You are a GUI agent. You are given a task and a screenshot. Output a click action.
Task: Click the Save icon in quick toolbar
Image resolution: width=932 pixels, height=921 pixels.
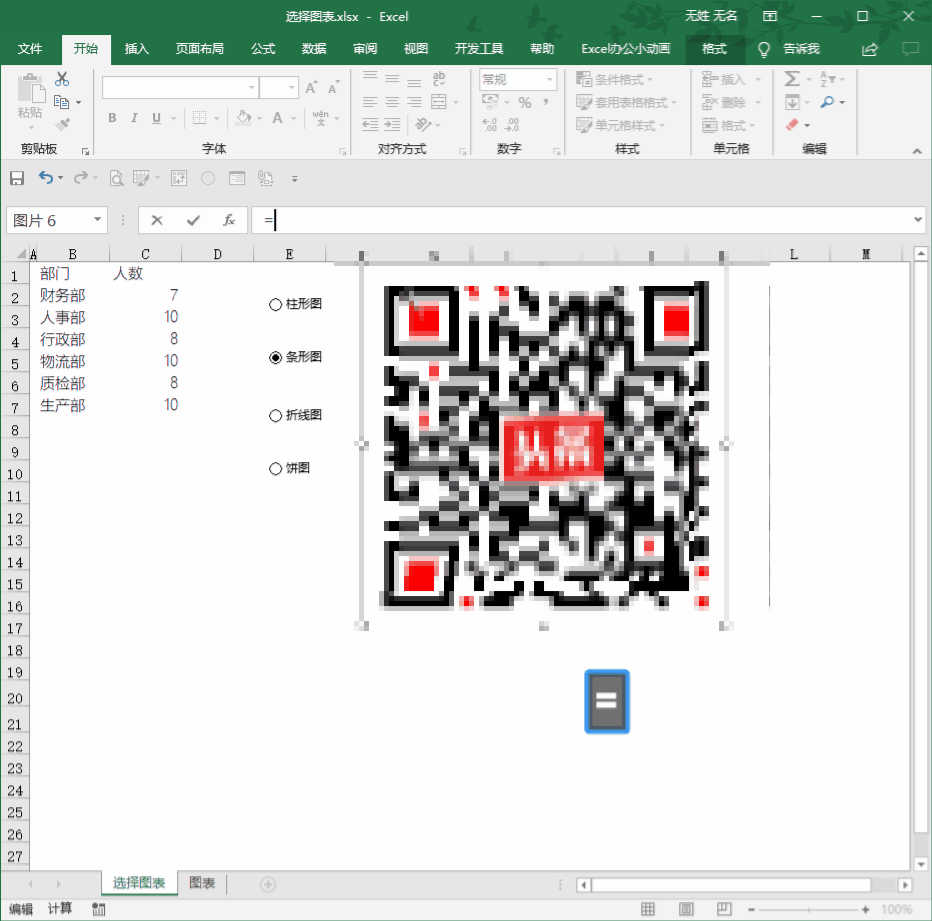click(17, 178)
